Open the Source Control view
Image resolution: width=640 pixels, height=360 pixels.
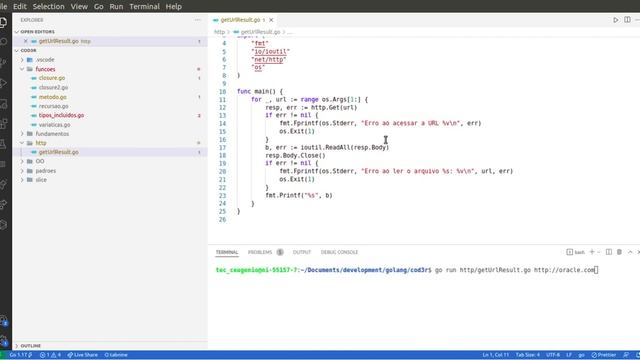coord(3,62)
